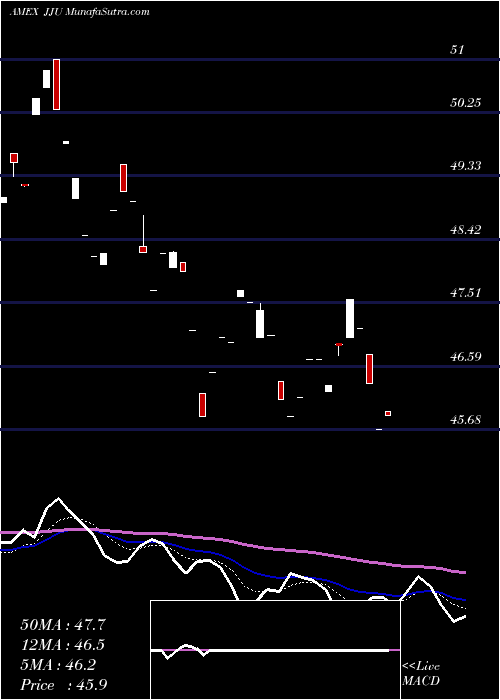Select the 50.25 price level label
500x700 pixels.
click(x=466, y=103)
